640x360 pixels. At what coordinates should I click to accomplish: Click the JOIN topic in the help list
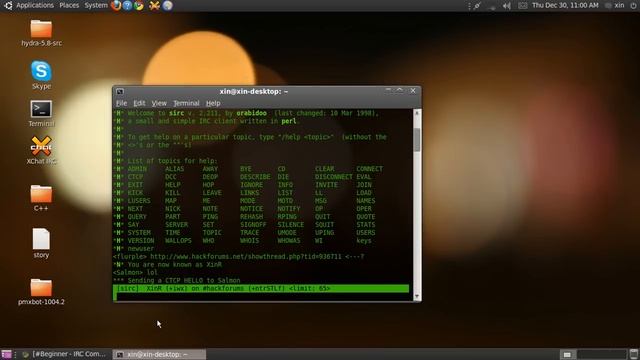[x=364, y=185]
